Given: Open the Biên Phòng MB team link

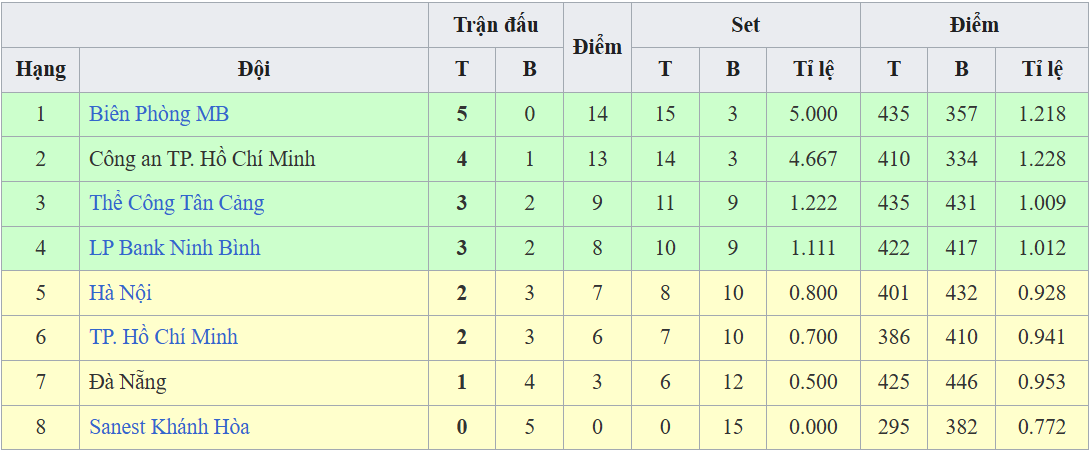Looking at the screenshot, I should pos(159,114).
